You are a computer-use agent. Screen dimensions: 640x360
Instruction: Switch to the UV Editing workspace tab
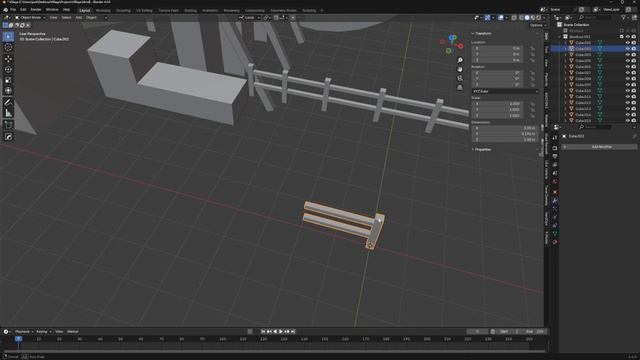144,11
